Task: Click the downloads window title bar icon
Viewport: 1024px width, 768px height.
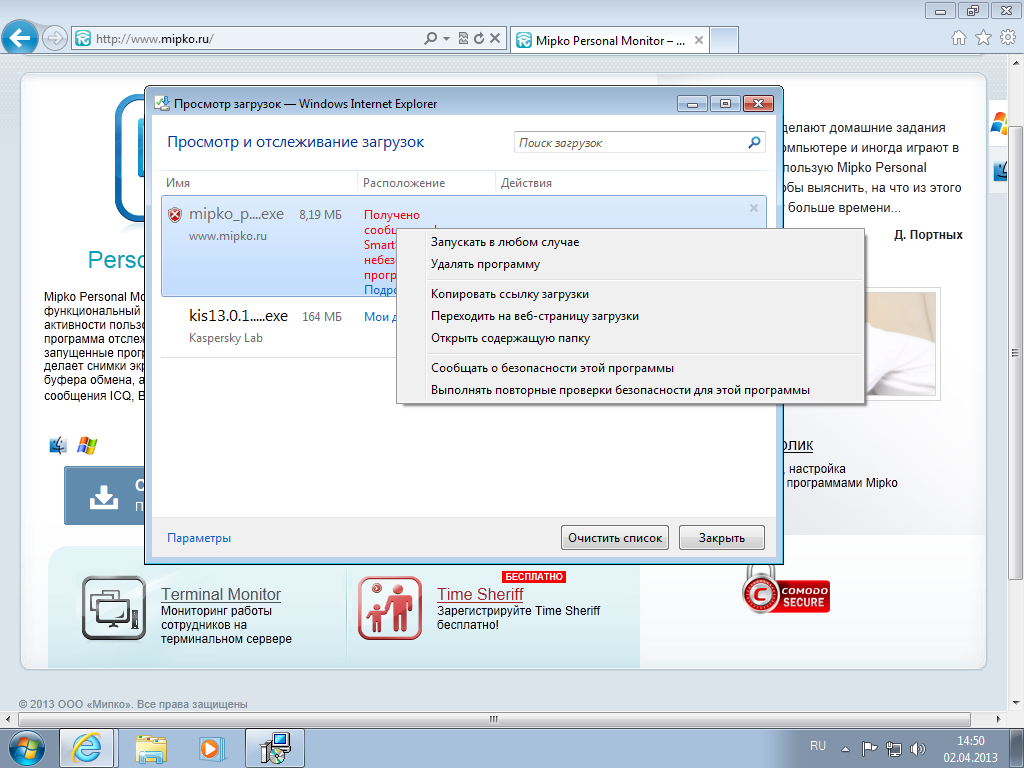Action: tap(161, 103)
